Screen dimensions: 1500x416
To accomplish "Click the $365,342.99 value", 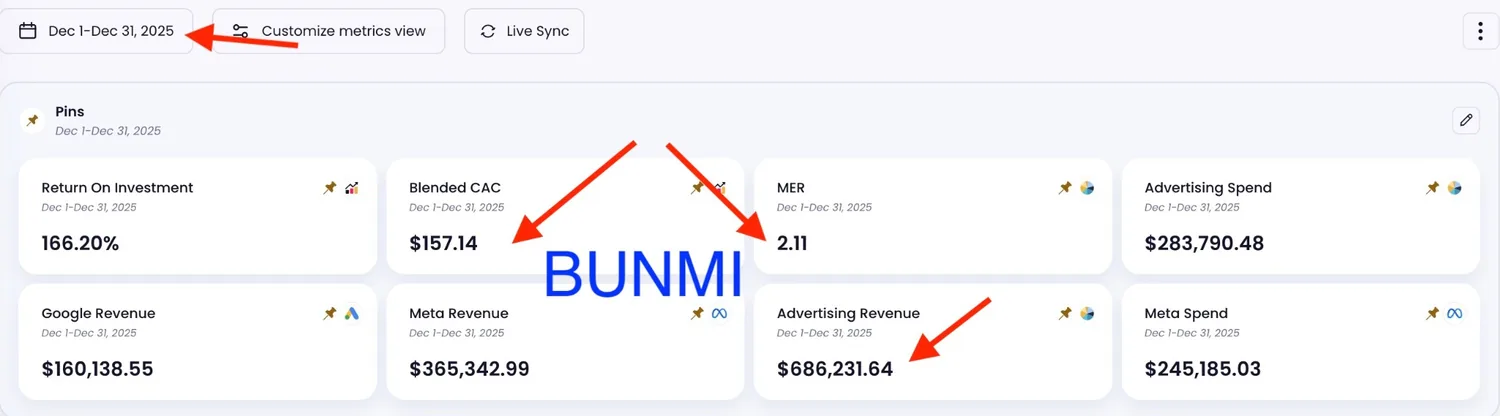I will tap(469, 369).
